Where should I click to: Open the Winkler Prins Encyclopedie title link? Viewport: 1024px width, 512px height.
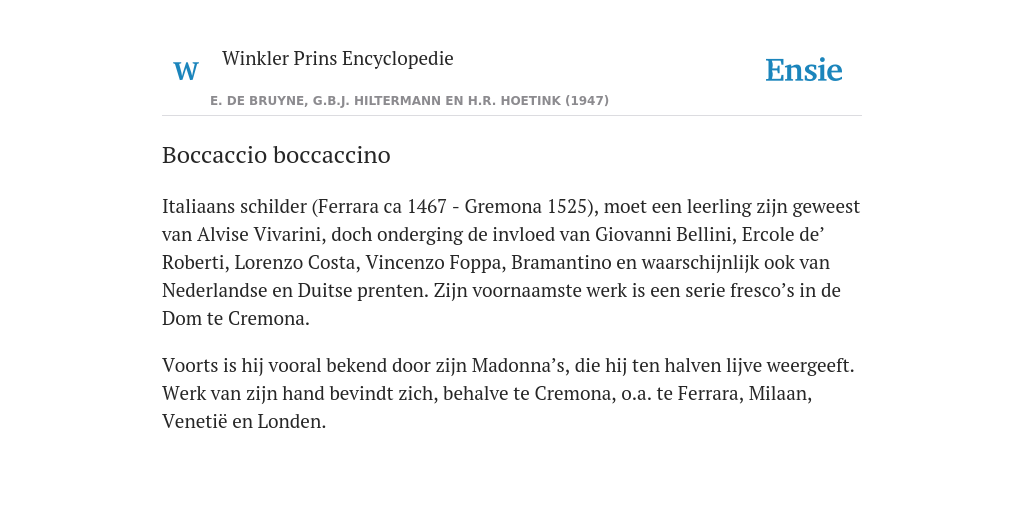click(338, 58)
